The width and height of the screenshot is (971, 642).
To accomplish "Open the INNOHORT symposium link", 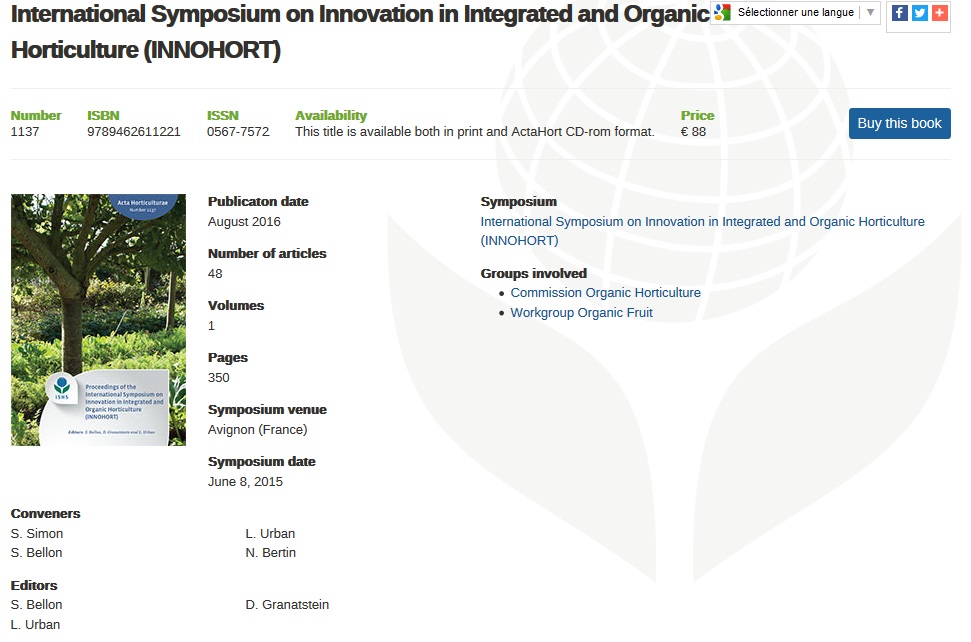I will tap(702, 231).
